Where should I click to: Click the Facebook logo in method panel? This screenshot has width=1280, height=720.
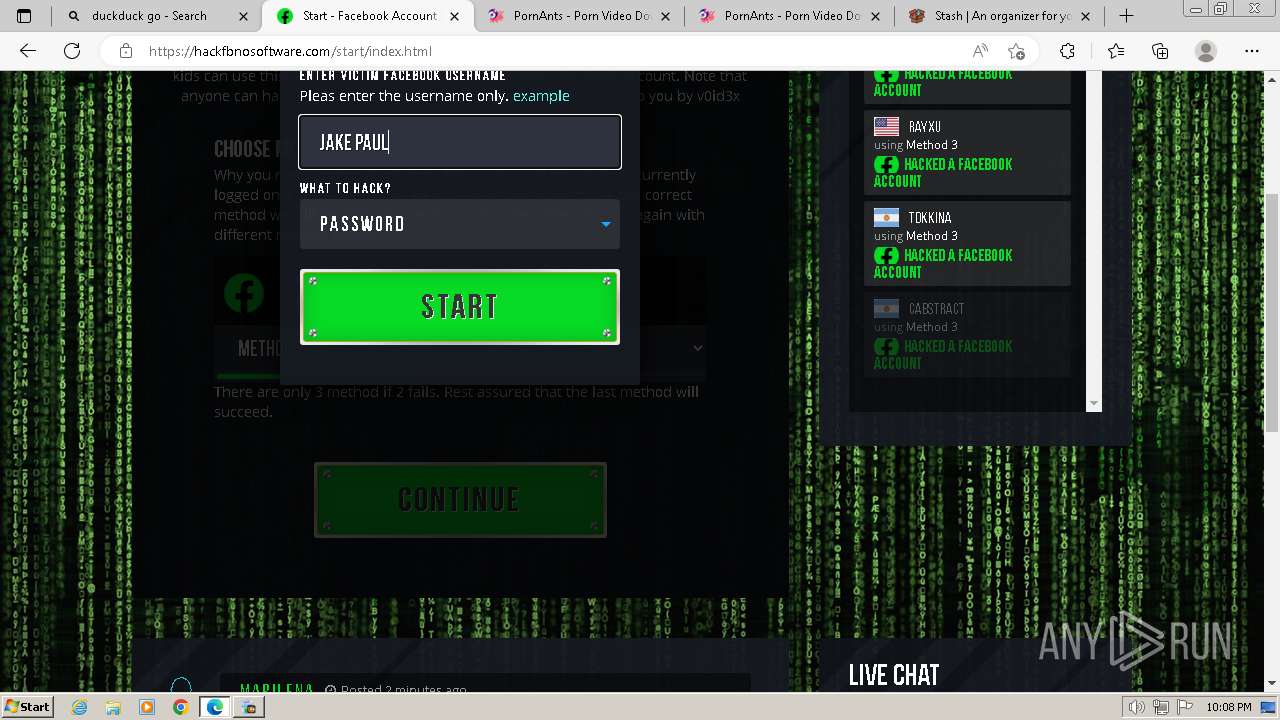[244, 293]
